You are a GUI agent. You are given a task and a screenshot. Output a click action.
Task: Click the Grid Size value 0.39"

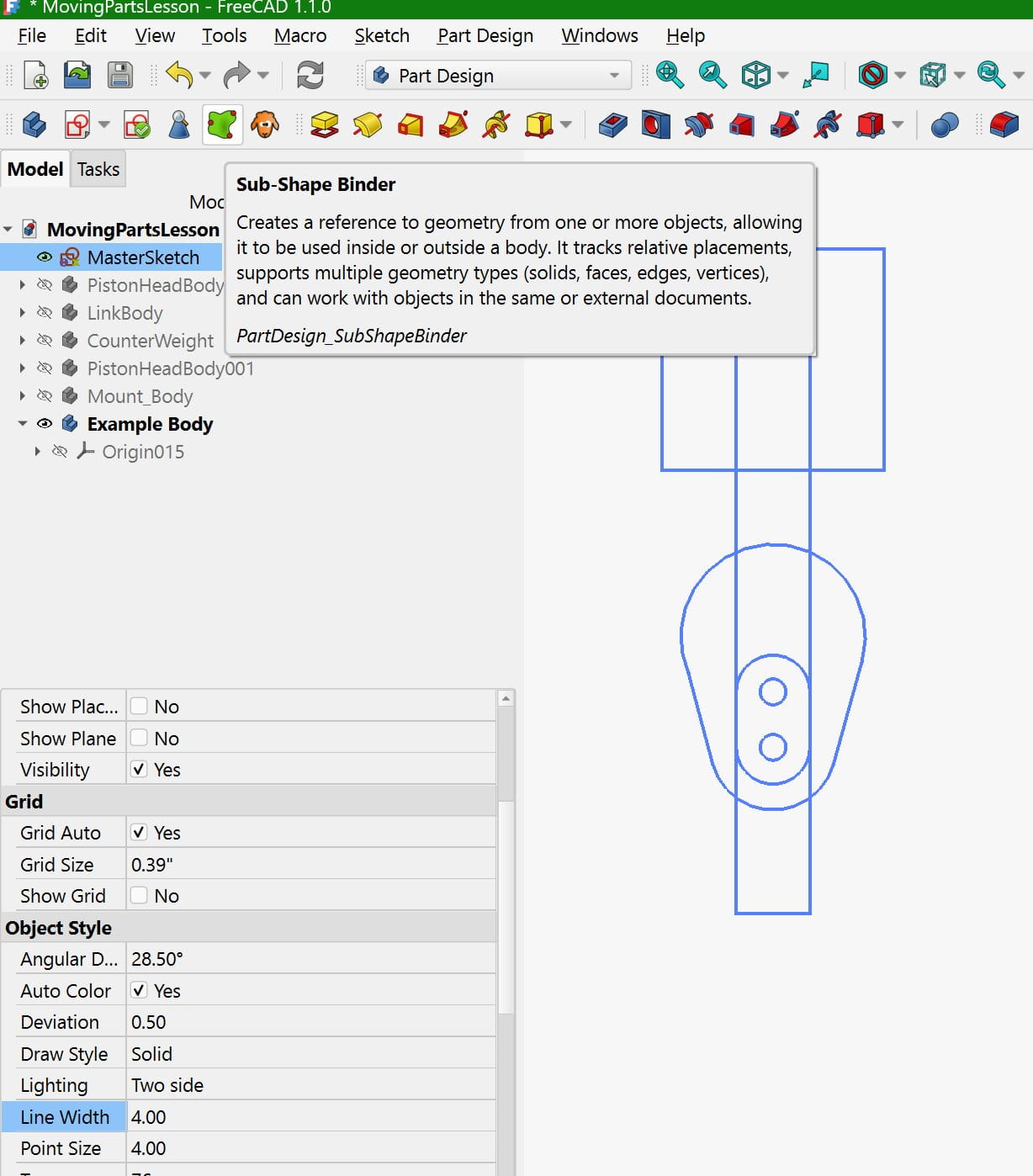pos(310,864)
